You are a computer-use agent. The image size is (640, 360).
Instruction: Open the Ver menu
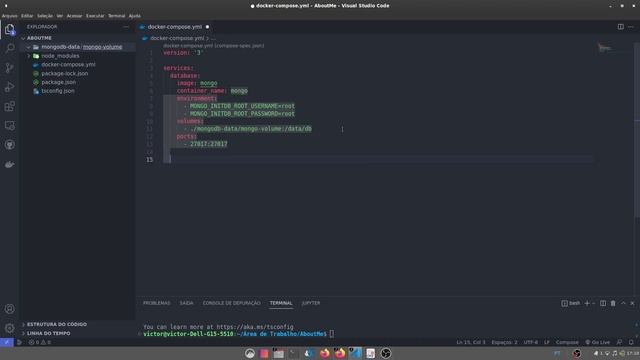point(60,16)
